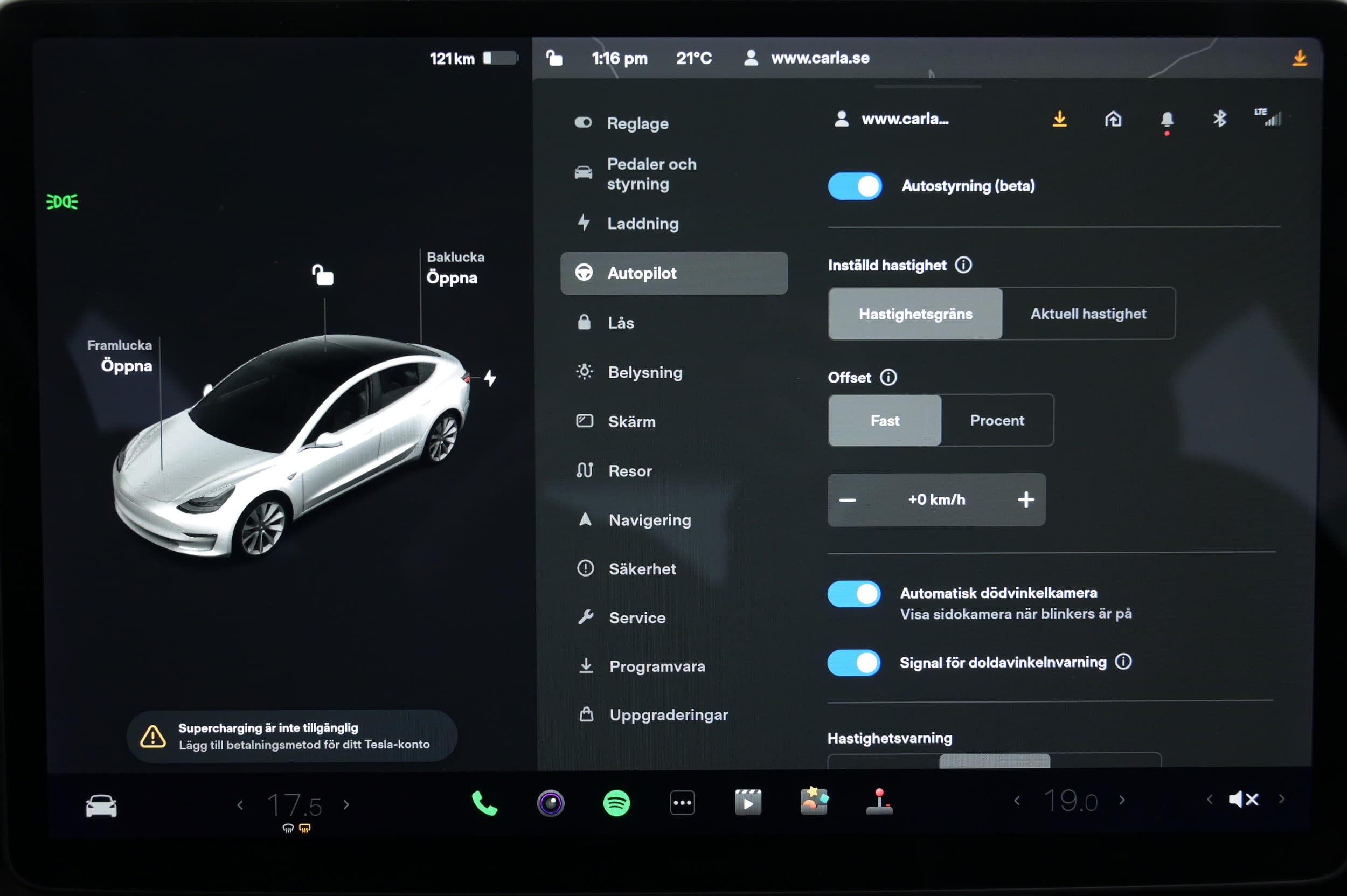Lower passenger temperature with left chevron
This screenshot has width=1347, height=896.
click(1017, 801)
